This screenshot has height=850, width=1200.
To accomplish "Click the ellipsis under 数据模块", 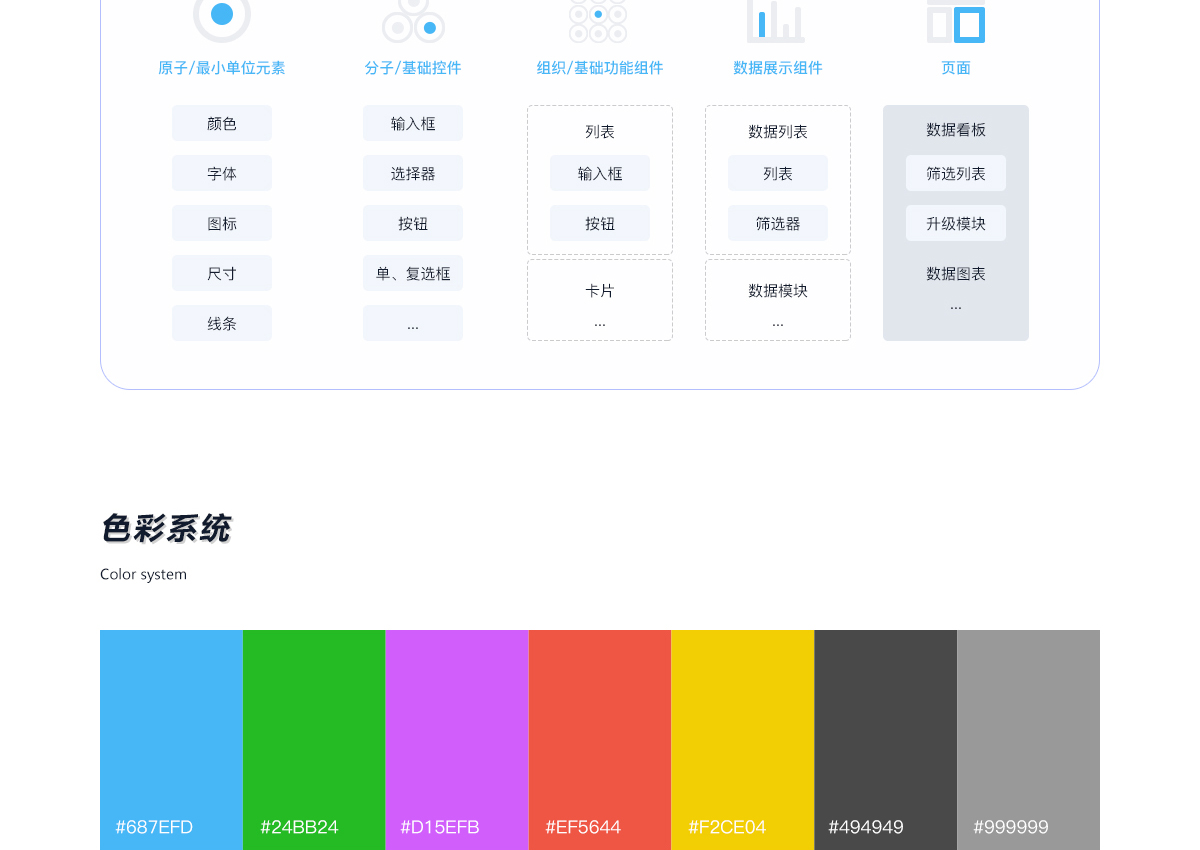I will [778, 324].
